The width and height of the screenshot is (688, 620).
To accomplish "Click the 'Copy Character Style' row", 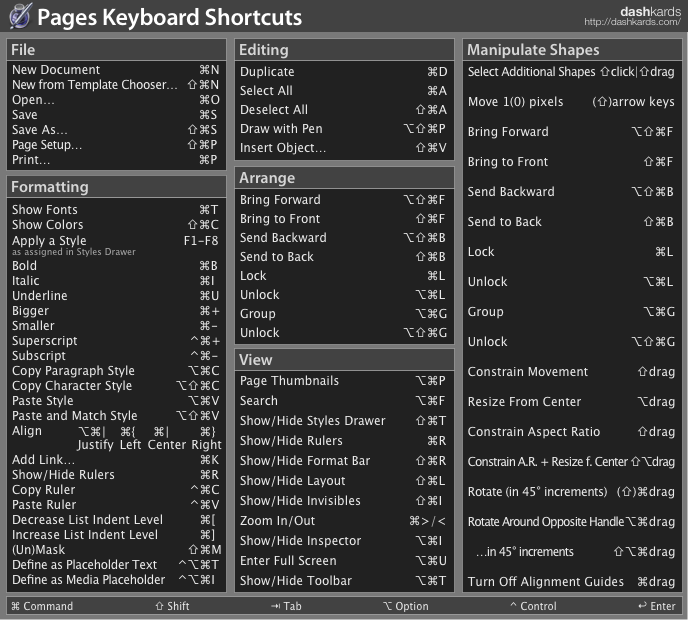I will pyautogui.click(x=116, y=386).
